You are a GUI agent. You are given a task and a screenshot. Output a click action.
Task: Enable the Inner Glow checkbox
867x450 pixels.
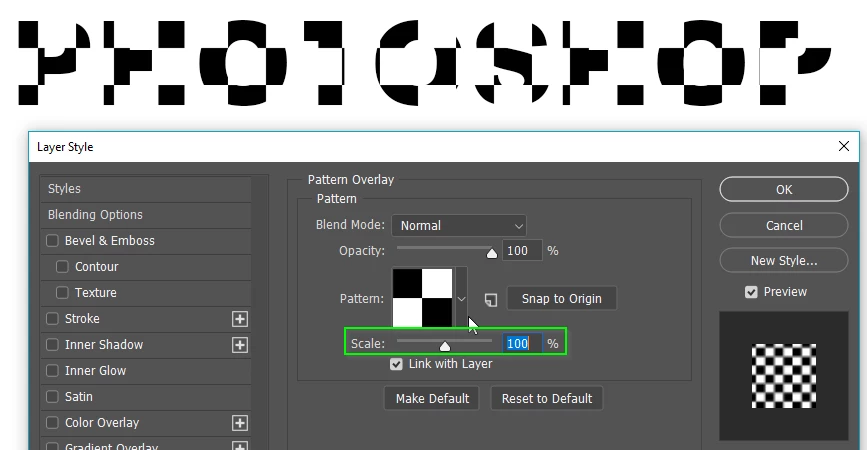pyautogui.click(x=53, y=370)
